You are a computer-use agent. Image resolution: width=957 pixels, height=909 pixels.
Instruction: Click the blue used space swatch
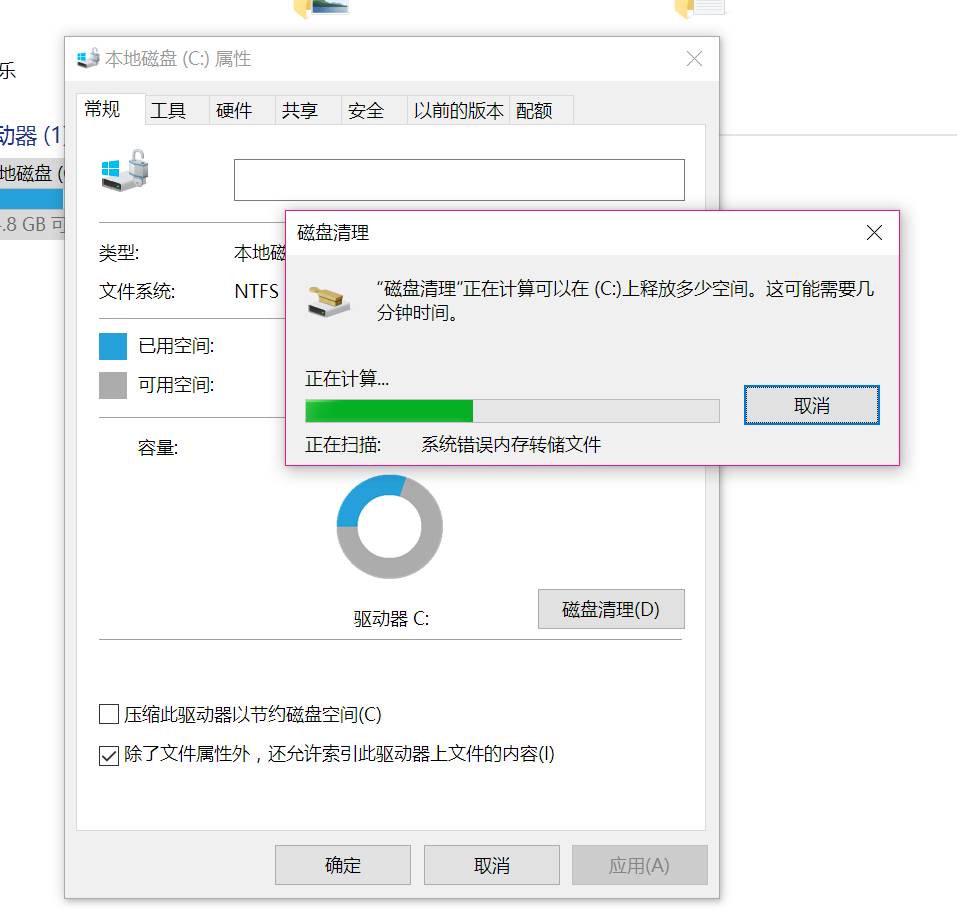[x=113, y=346]
